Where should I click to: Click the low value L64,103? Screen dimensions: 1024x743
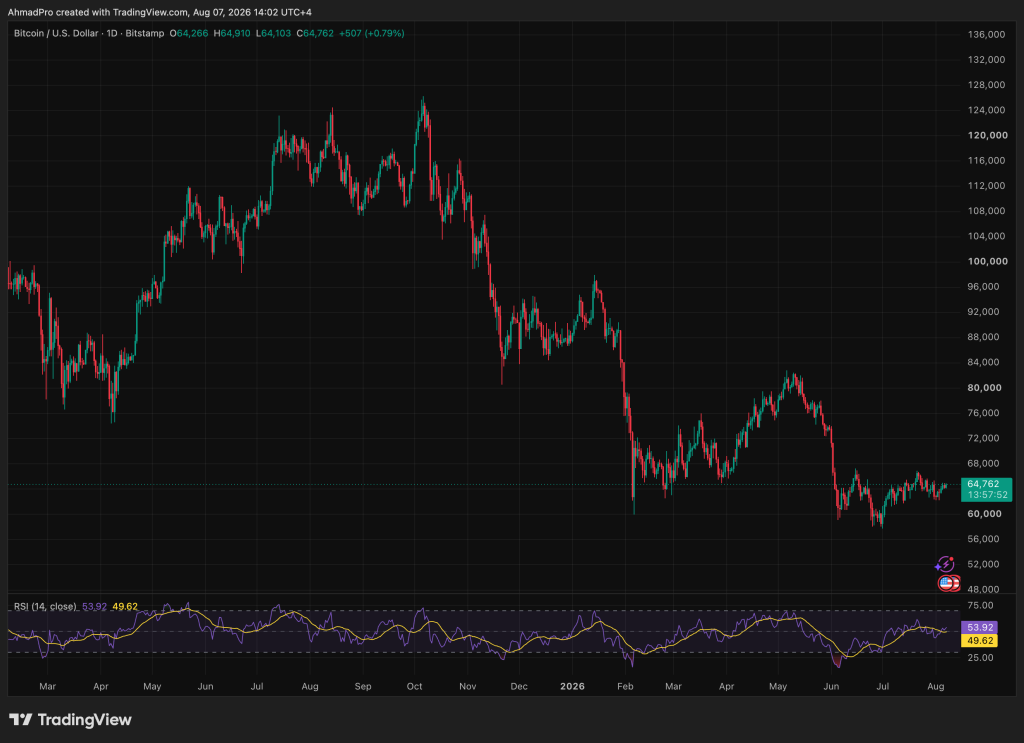[x=273, y=33]
